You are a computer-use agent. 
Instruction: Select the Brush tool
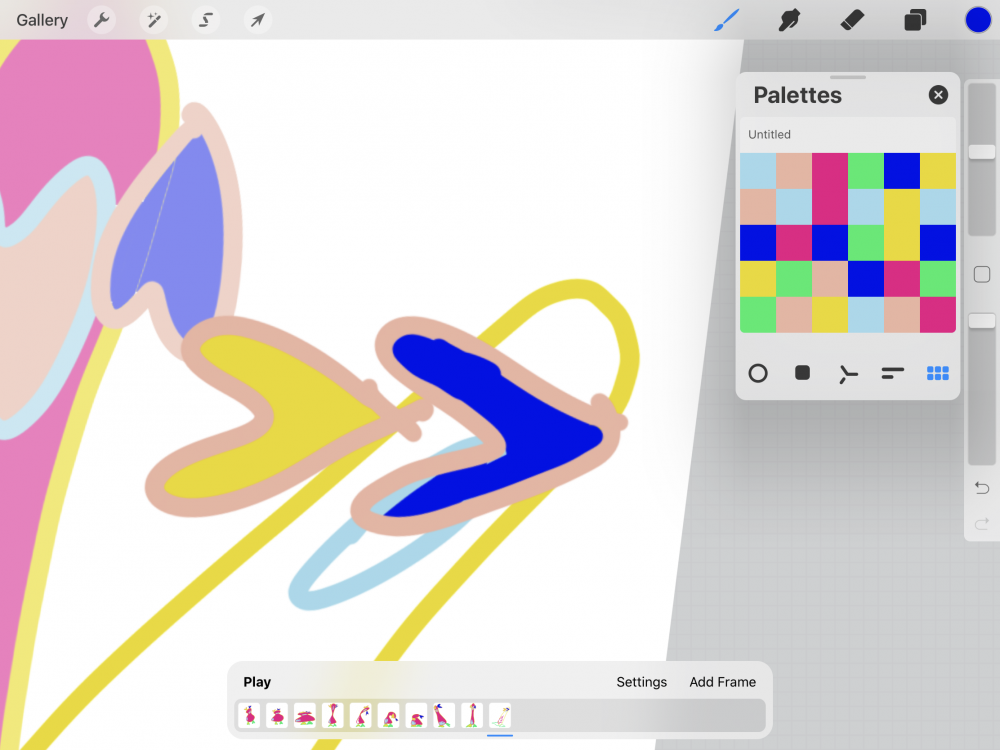pyautogui.click(x=726, y=20)
